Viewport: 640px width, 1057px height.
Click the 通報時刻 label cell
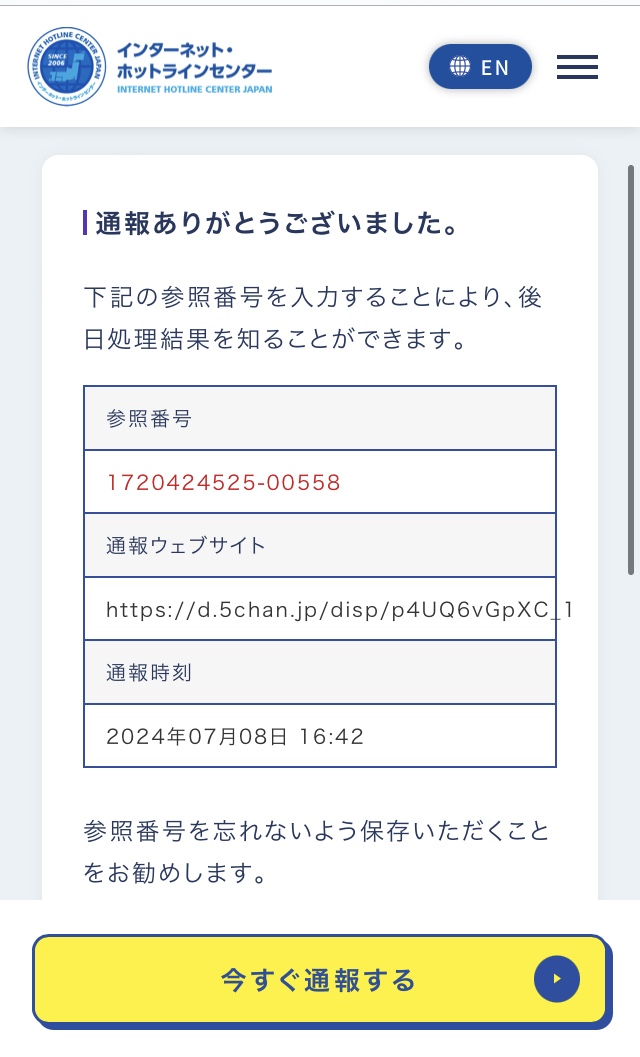pos(320,672)
